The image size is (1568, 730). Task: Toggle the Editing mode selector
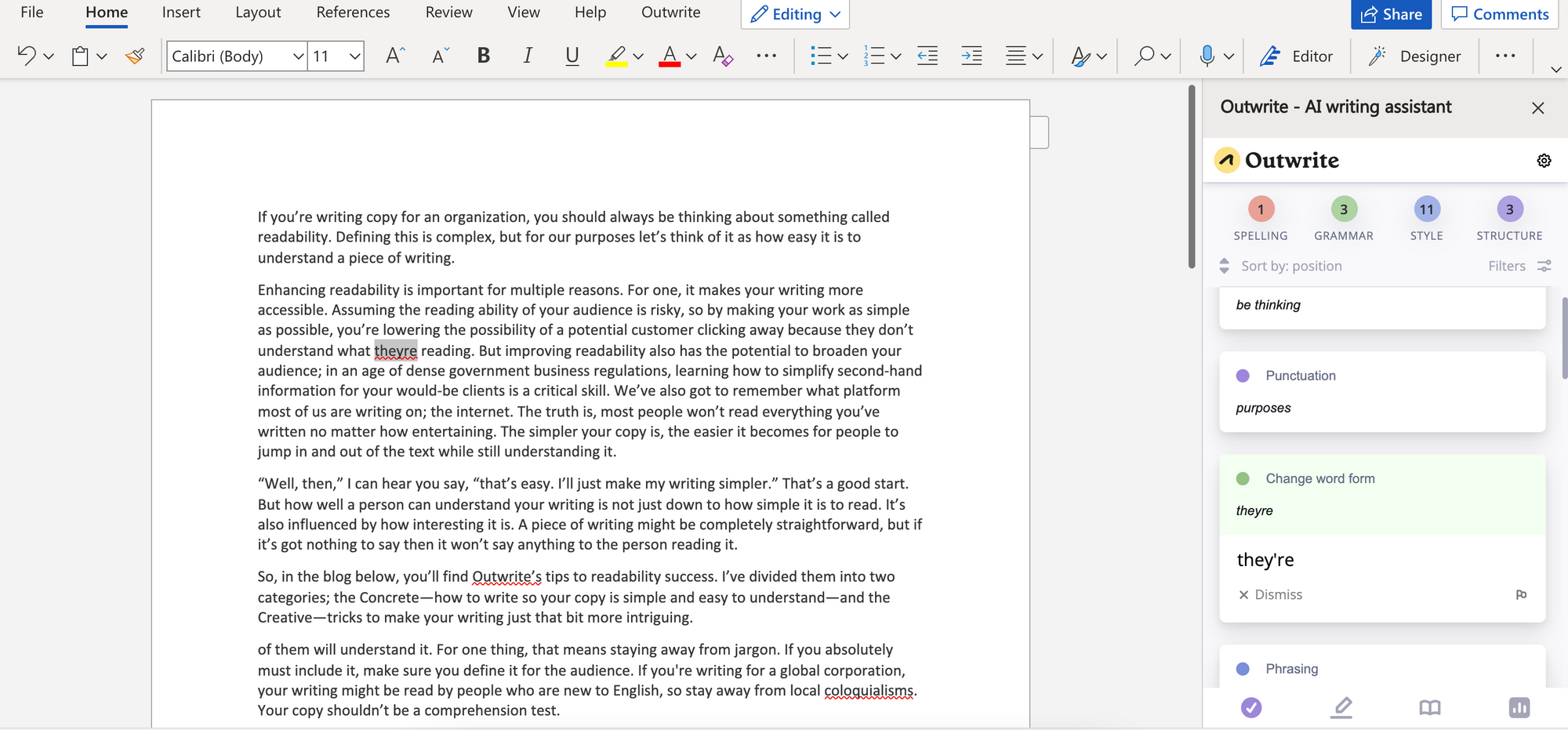click(794, 13)
